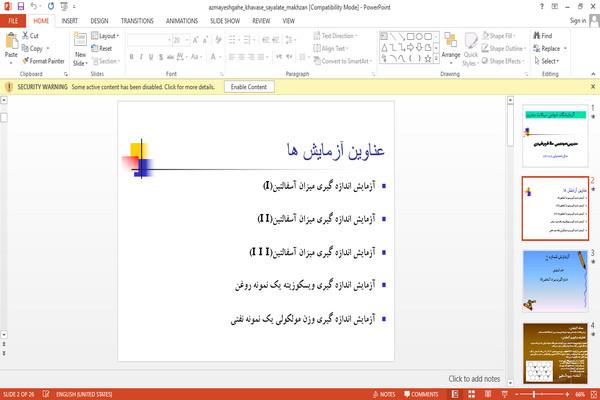Switch to the INSERT tab
600x400 pixels.
pos(70,21)
